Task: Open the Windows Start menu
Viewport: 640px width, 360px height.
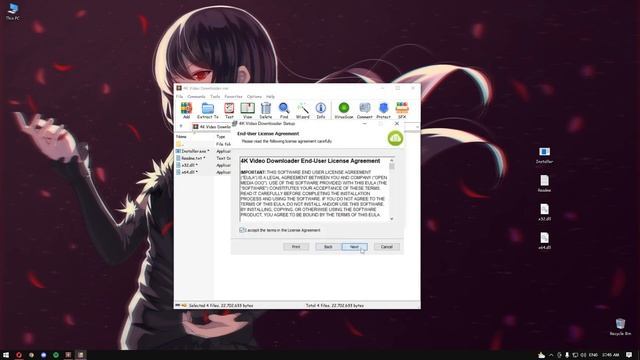Action: [x=6, y=355]
